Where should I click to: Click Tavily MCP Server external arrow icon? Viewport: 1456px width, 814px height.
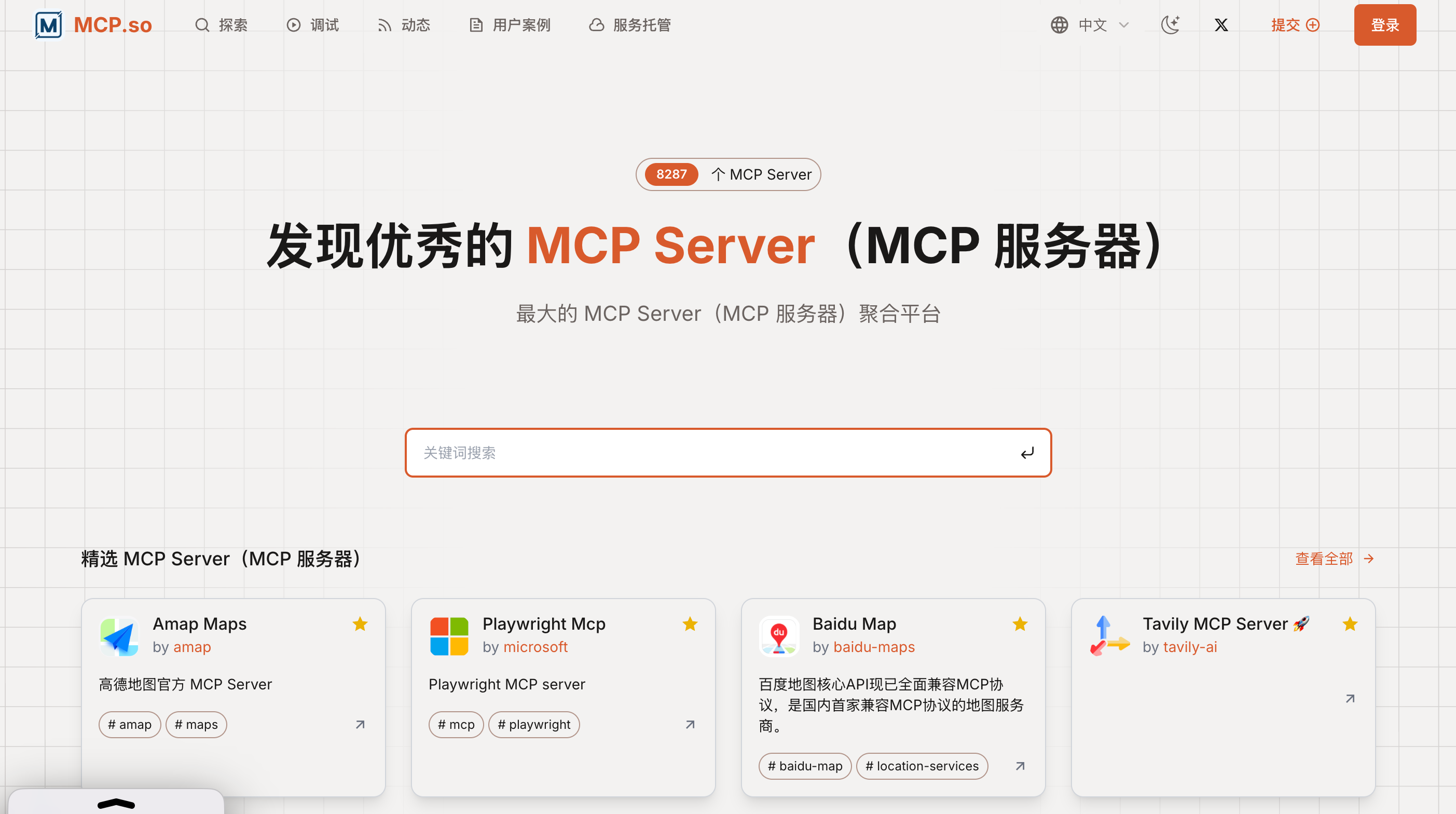coord(1350,699)
